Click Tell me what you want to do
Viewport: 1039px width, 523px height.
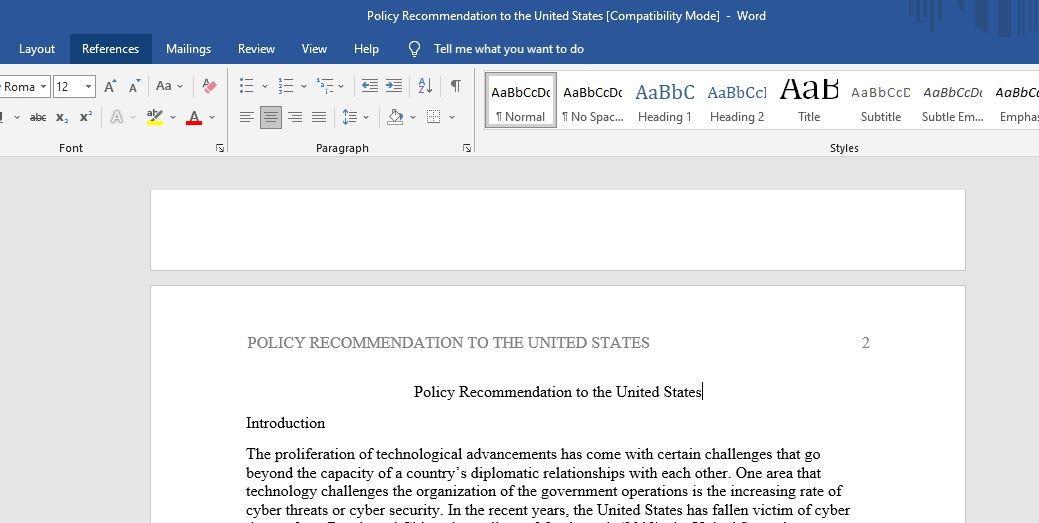pos(509,49)
